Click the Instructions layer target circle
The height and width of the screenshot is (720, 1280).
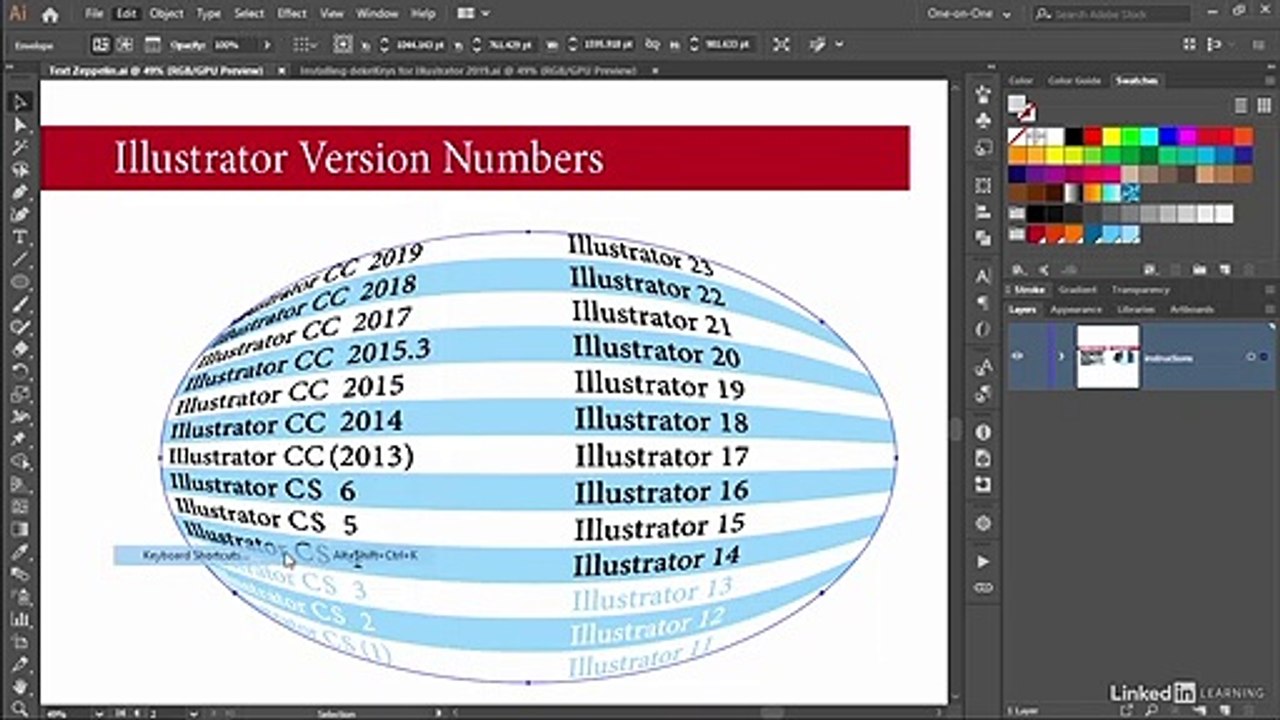point(1250,357)
